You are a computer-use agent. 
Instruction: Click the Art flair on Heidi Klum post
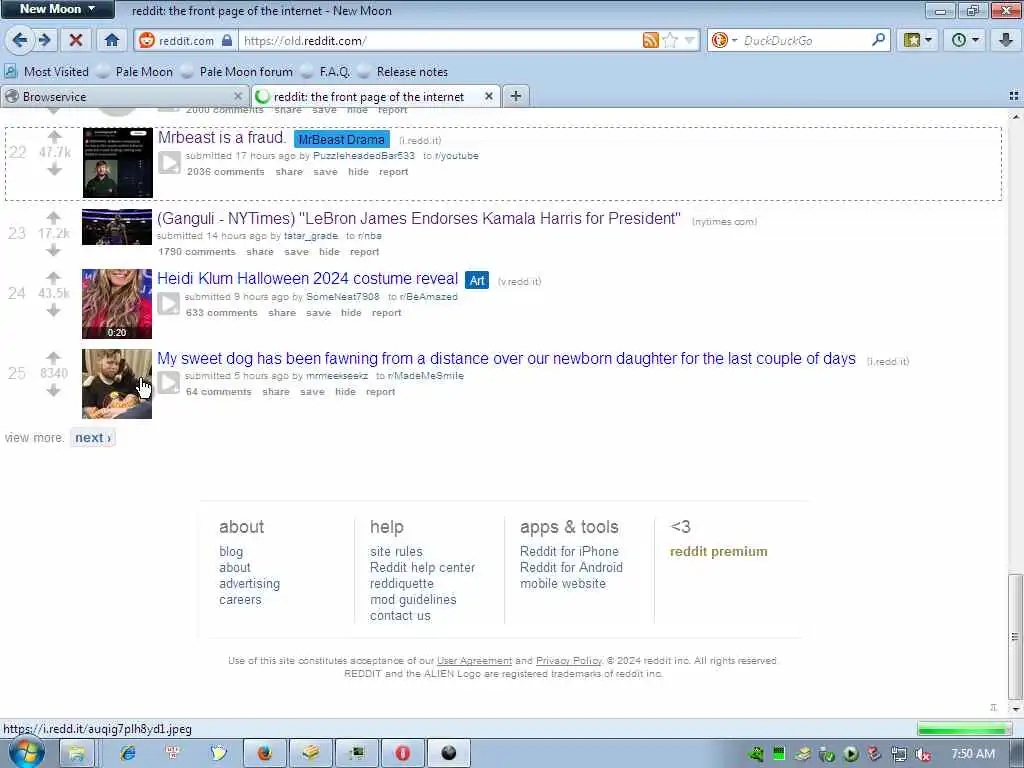pos(477,280)
